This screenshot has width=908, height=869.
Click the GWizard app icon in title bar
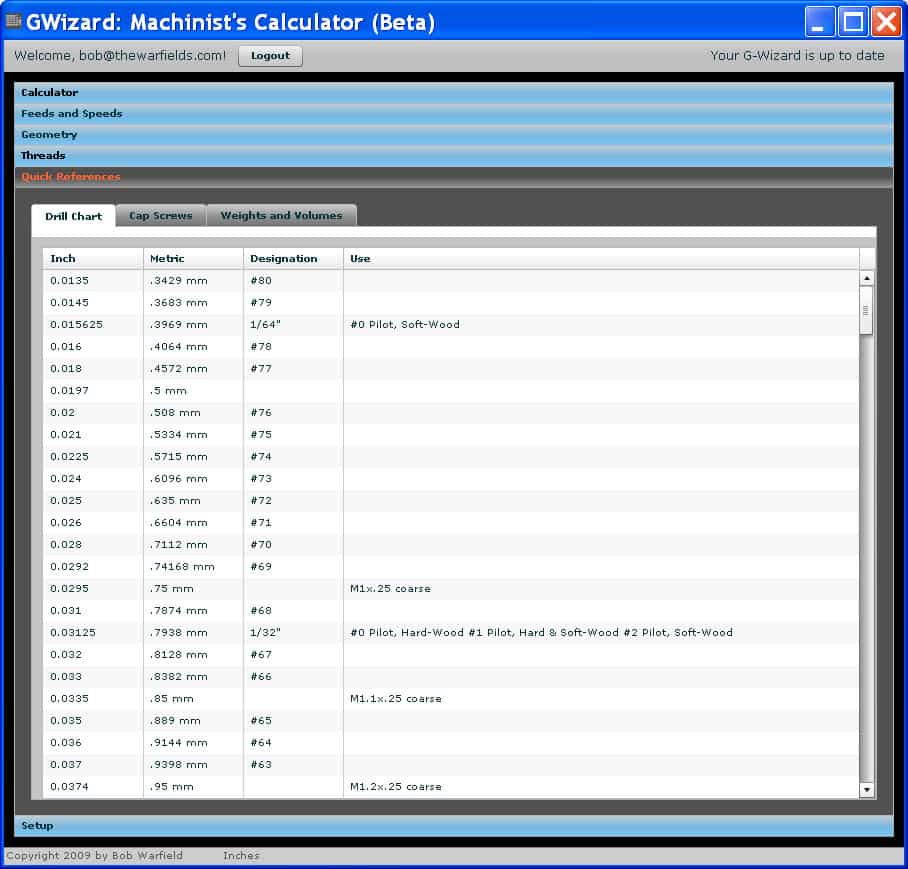pyautogui.click(x=14, y=22)
